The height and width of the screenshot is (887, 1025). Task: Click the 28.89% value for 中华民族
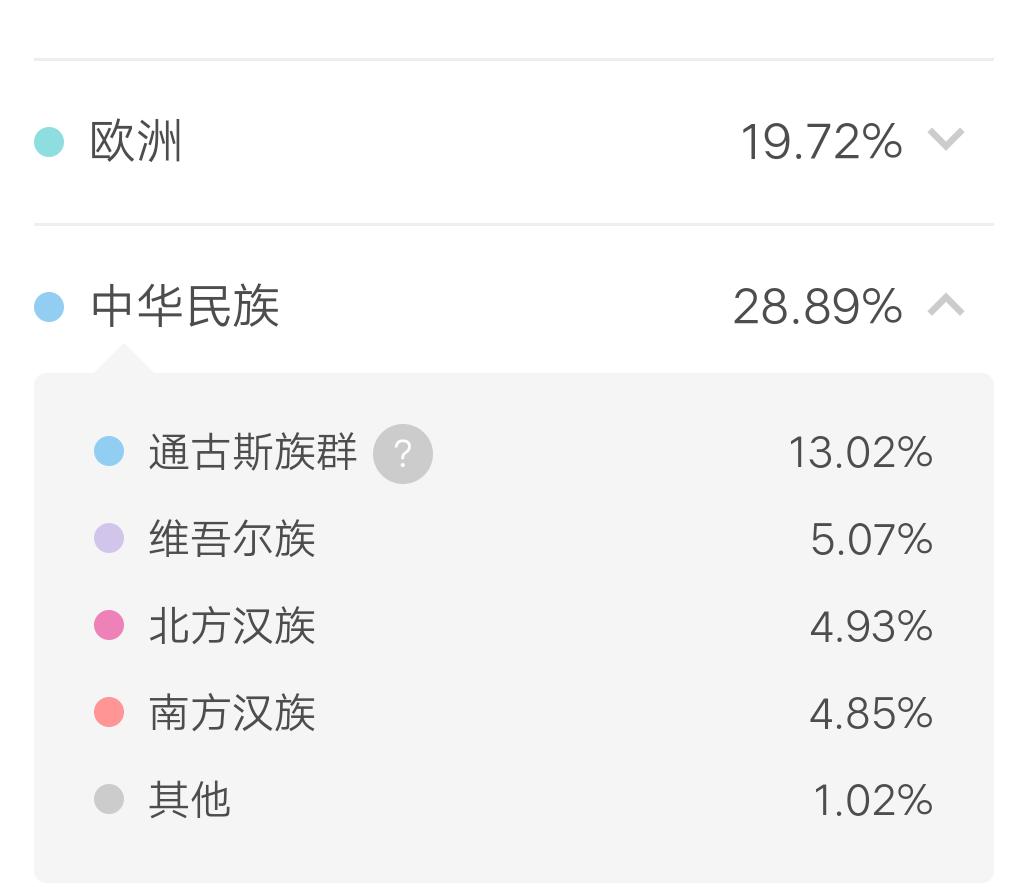pos(818,307)
